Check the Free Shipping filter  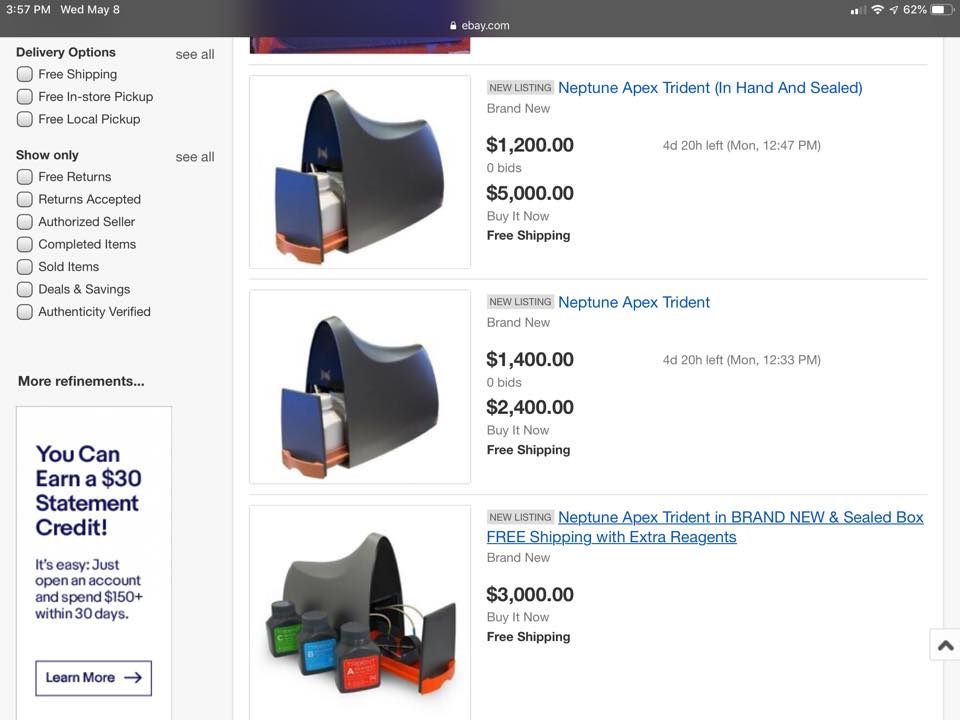pos(24,74)
